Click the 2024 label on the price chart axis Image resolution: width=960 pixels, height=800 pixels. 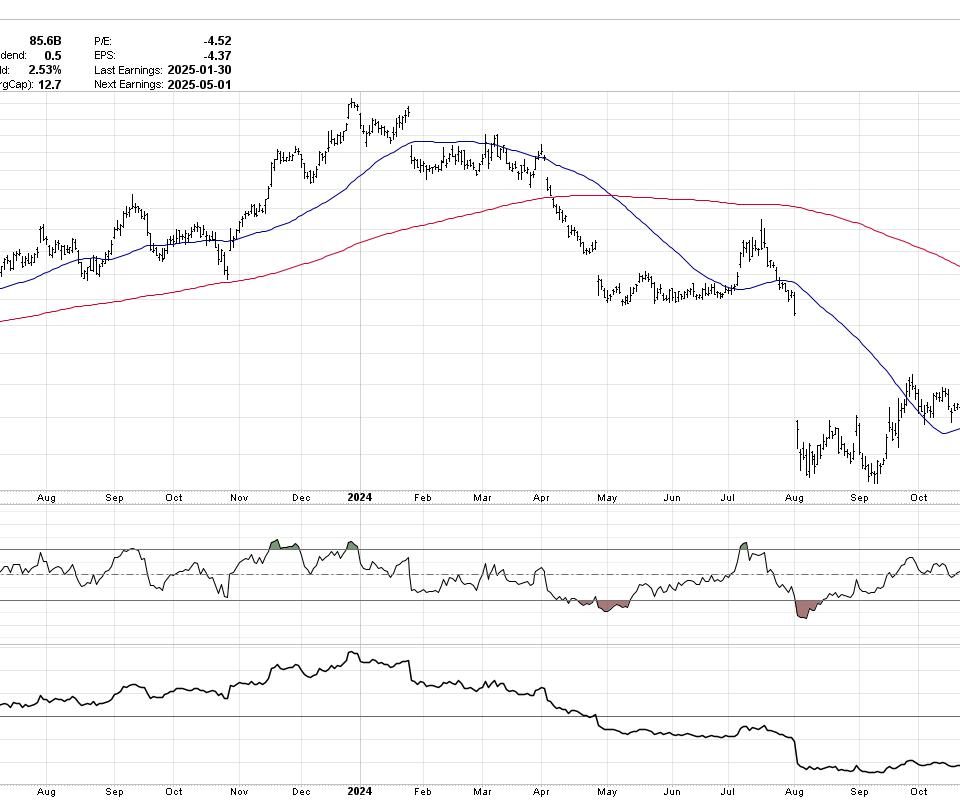point(359,497)
